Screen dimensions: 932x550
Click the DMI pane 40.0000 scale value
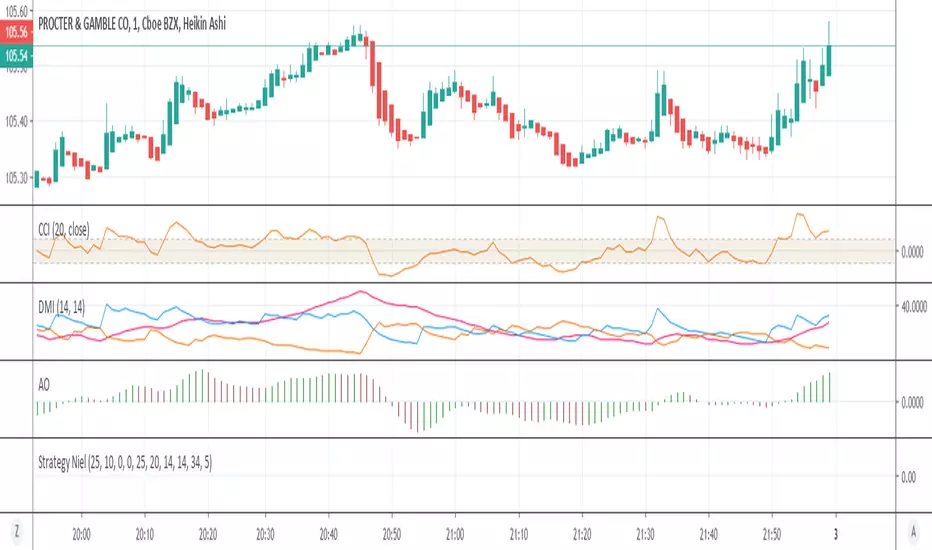tap(914, 307)
